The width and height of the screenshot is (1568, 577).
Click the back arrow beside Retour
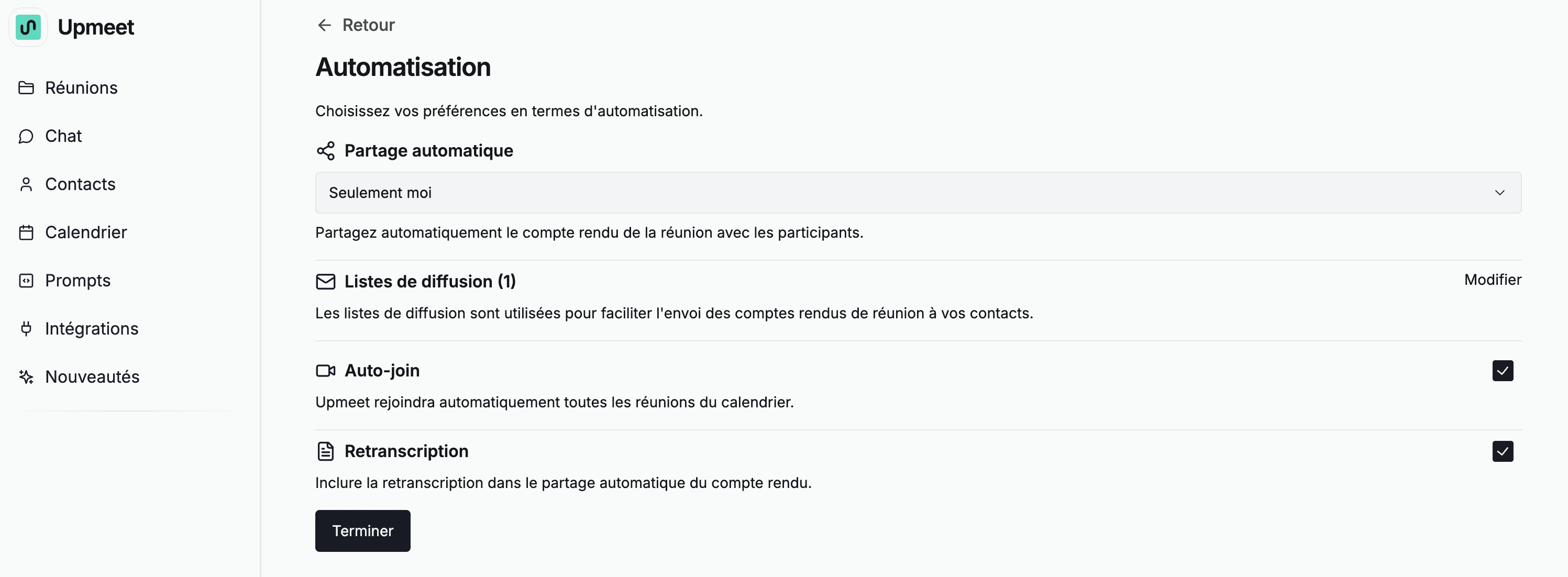(324, 25)
